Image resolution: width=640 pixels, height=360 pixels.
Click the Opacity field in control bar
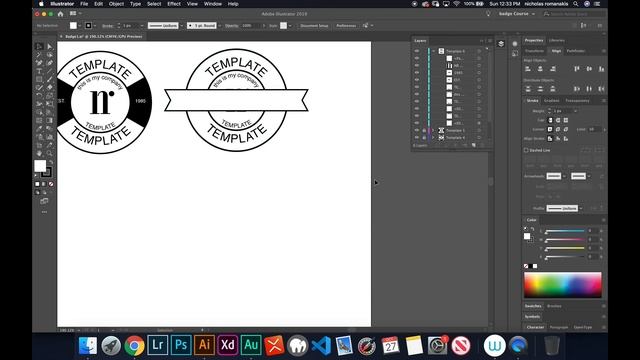[x=251, y=25]
